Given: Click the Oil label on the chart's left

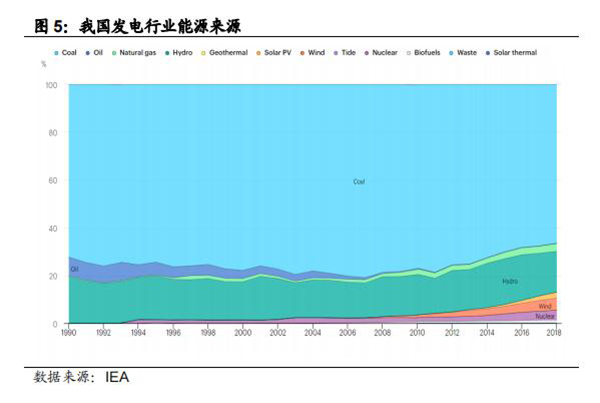Looking at the screenshot, I should coord(74,269).
